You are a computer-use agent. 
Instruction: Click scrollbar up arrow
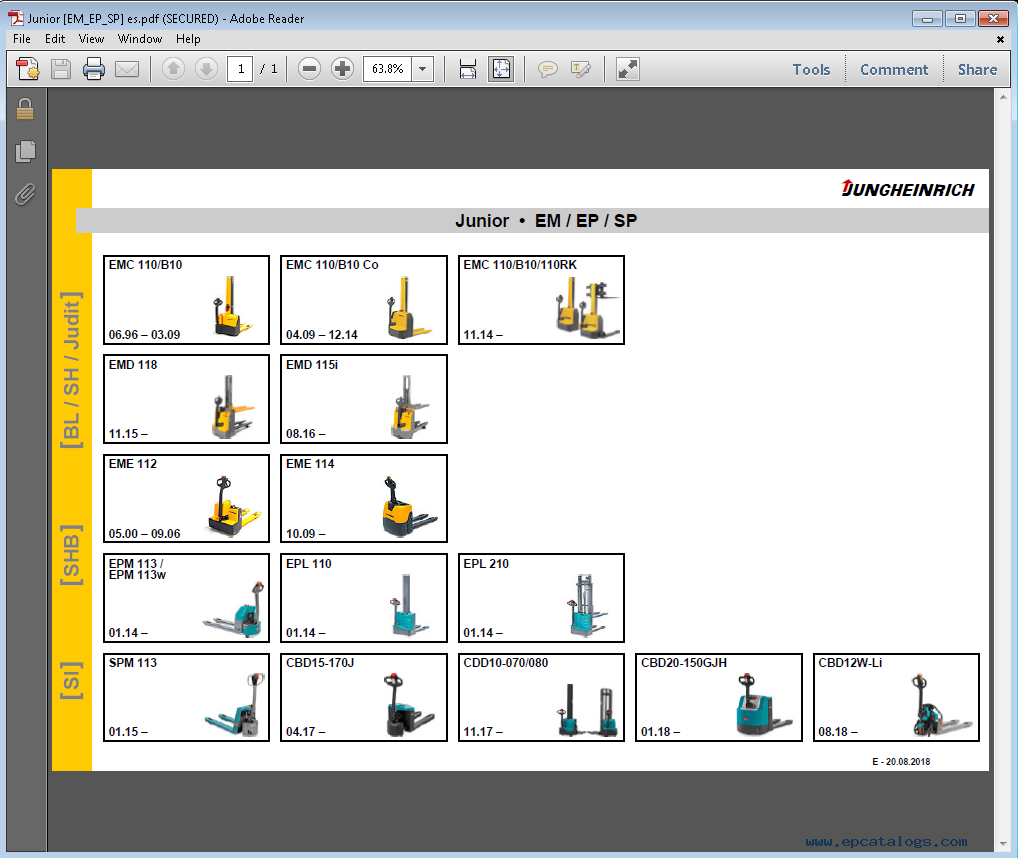point(1003,97)
